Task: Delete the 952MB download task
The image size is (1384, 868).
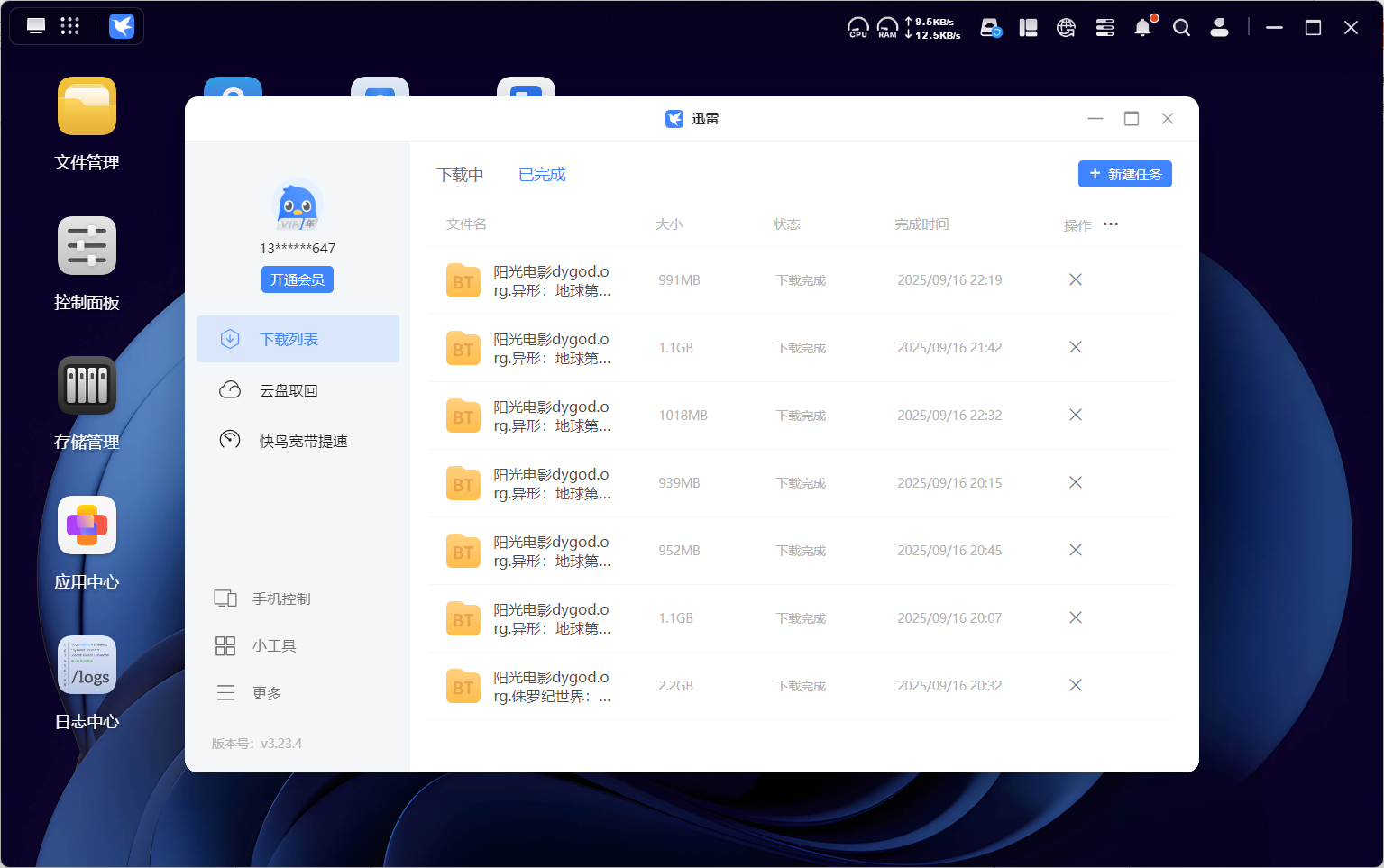Action: [1076, 550]
